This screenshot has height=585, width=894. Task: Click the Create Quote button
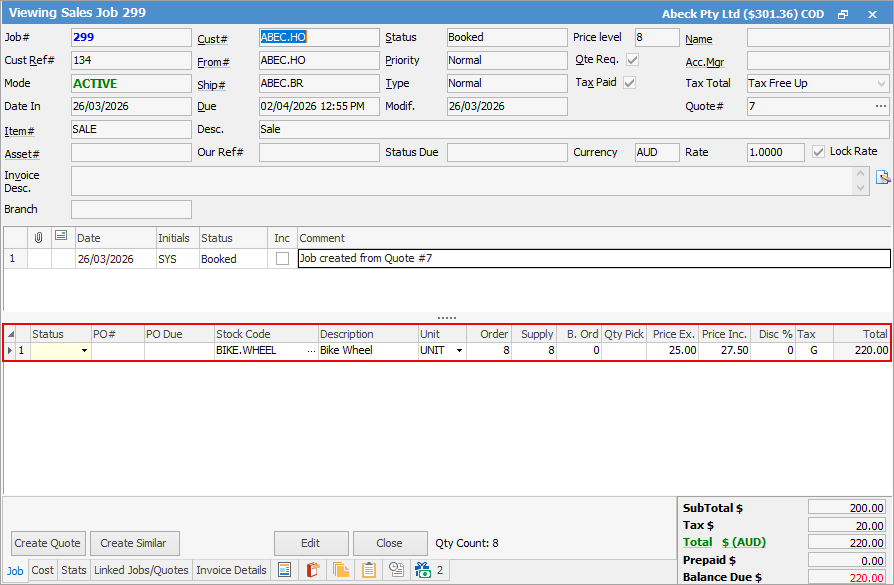[48, 543]
